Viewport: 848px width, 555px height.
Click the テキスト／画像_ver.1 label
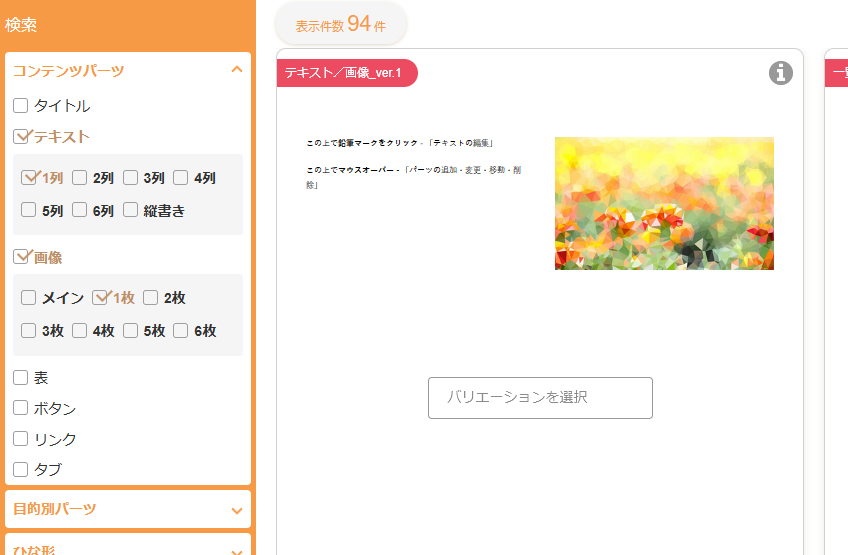(343, 73)
